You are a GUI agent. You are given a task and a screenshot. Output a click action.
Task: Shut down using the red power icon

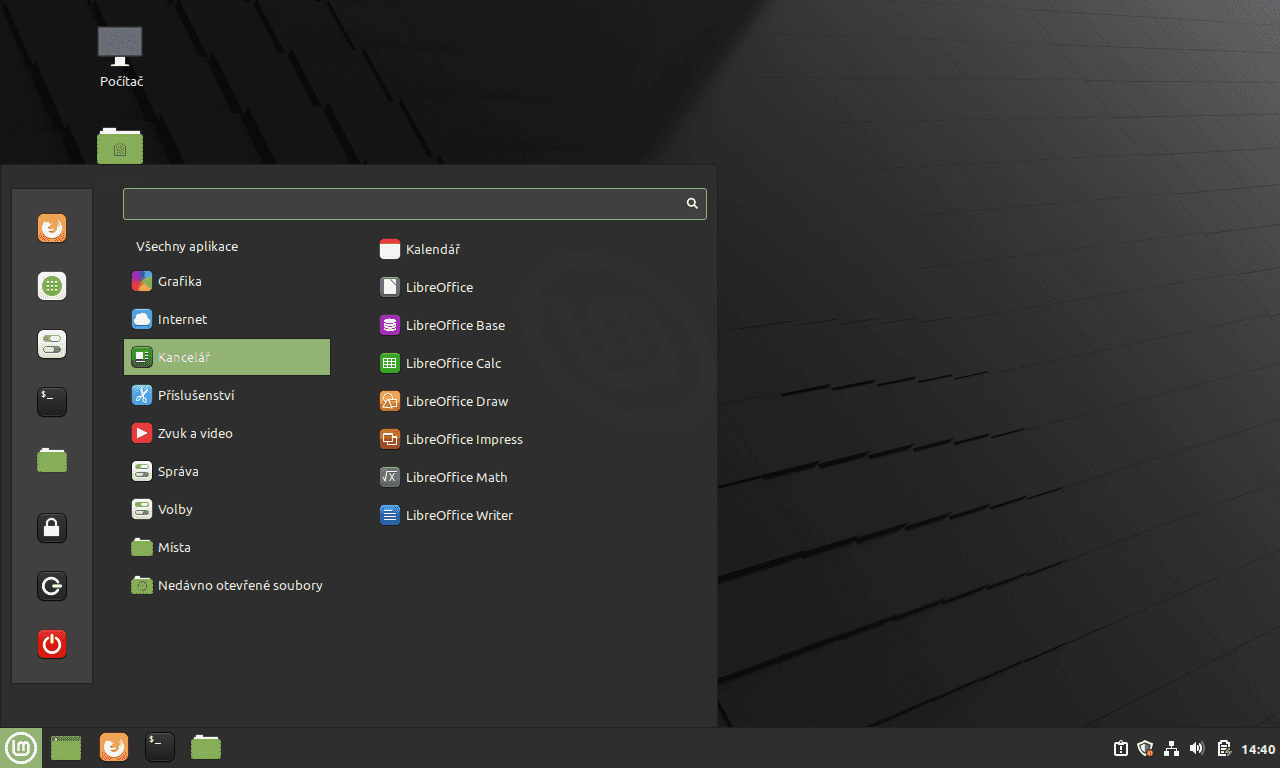[51, 644]
